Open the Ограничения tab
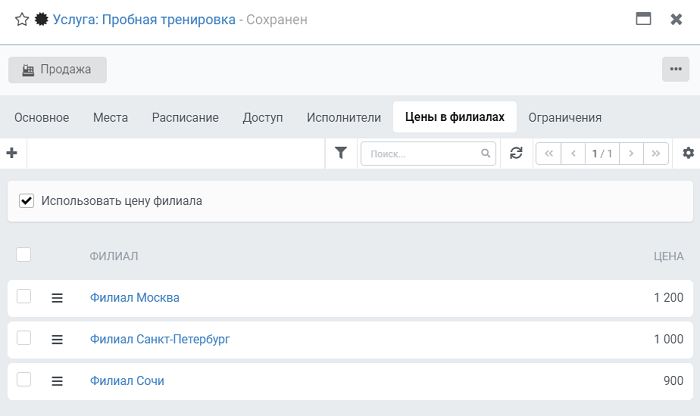Viewport: 700px width, 416px height. (565, 117)
